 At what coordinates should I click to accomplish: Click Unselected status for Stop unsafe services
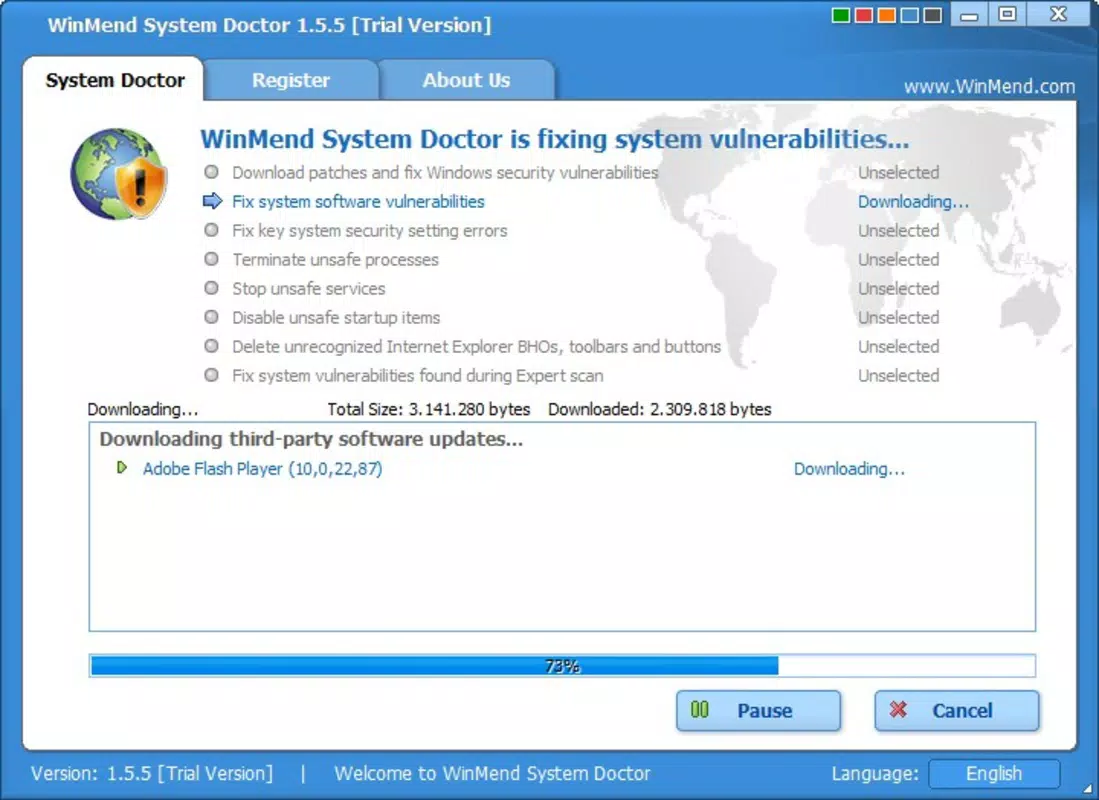[899, 288]
